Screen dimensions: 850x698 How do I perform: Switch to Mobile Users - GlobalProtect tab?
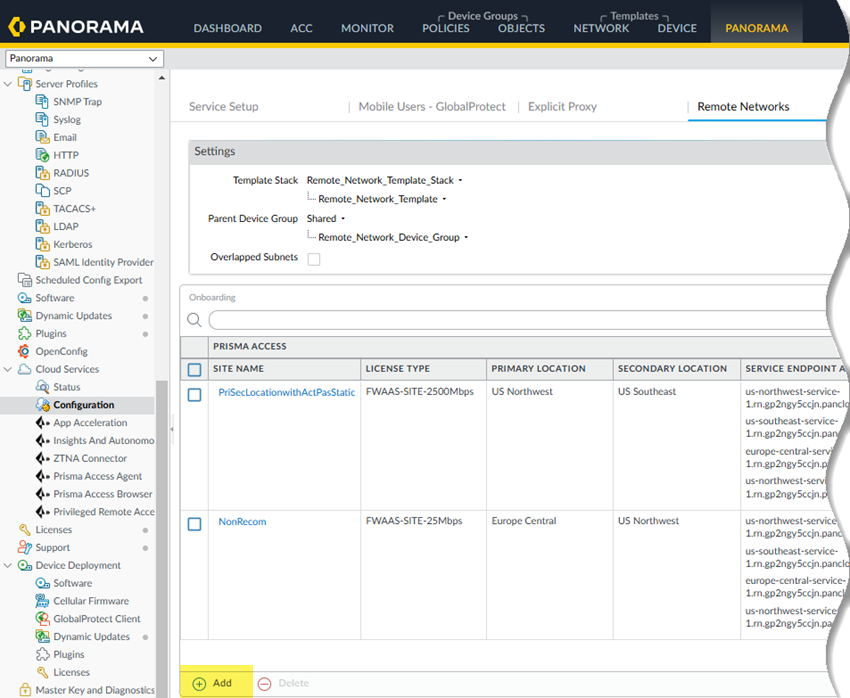[x=432, y=107]
